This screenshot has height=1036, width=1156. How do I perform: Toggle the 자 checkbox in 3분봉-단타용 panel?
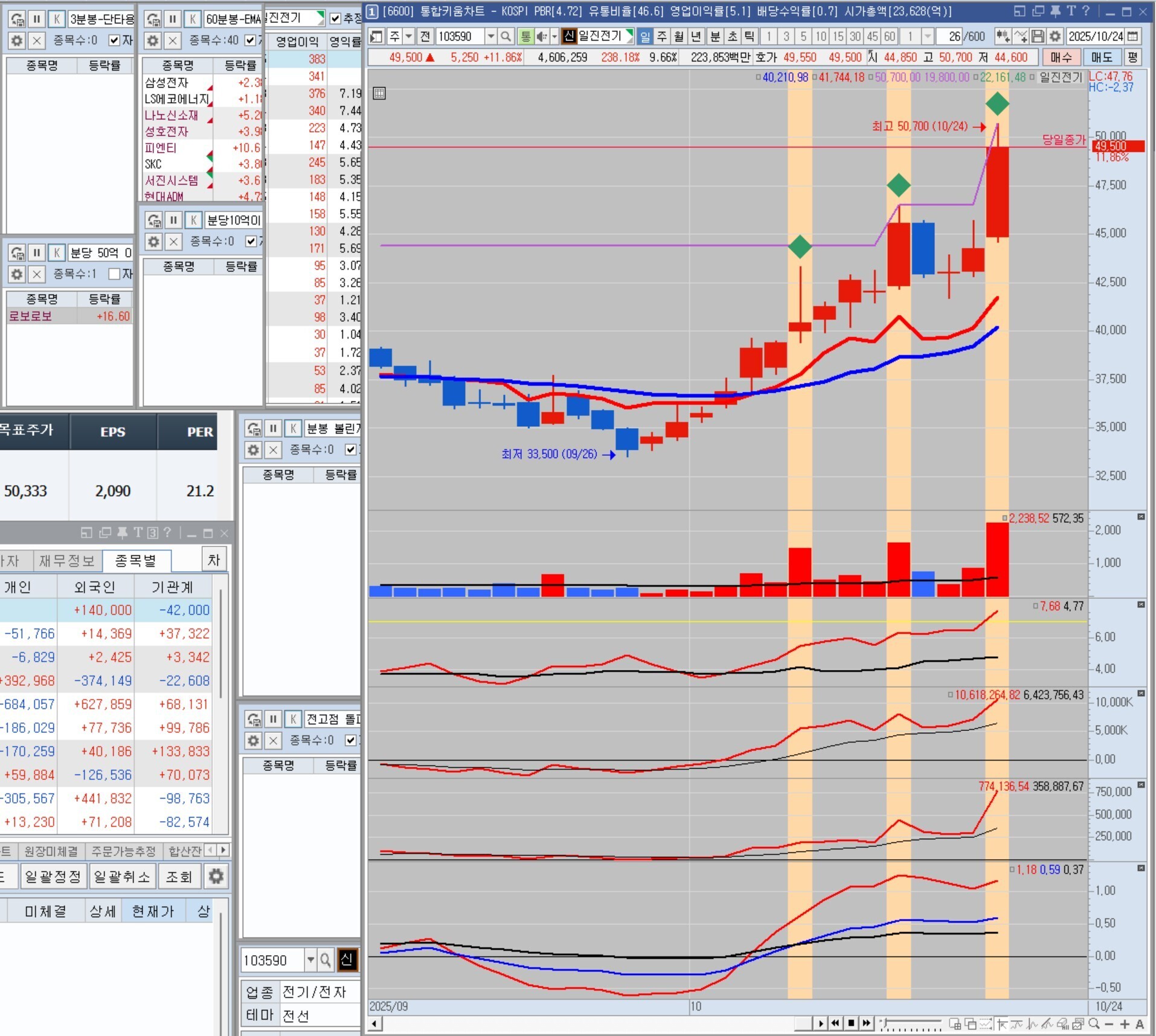click(x=114, y=40)
